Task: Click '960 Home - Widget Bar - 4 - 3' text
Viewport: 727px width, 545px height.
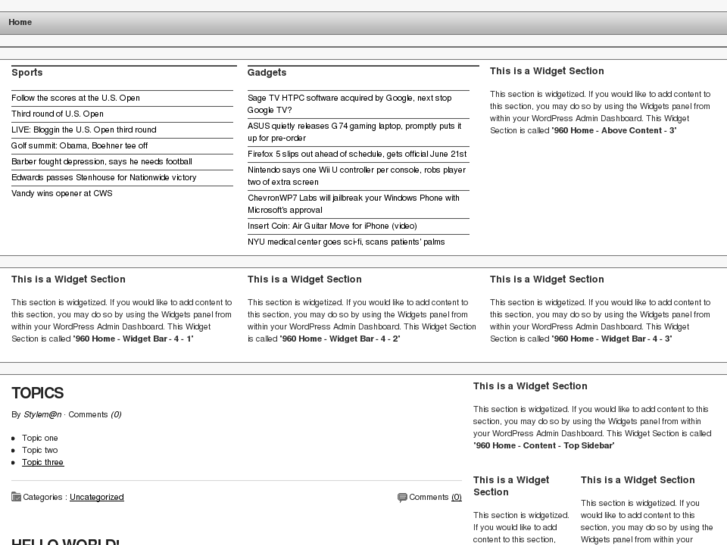Action: [x=612, y=339]
